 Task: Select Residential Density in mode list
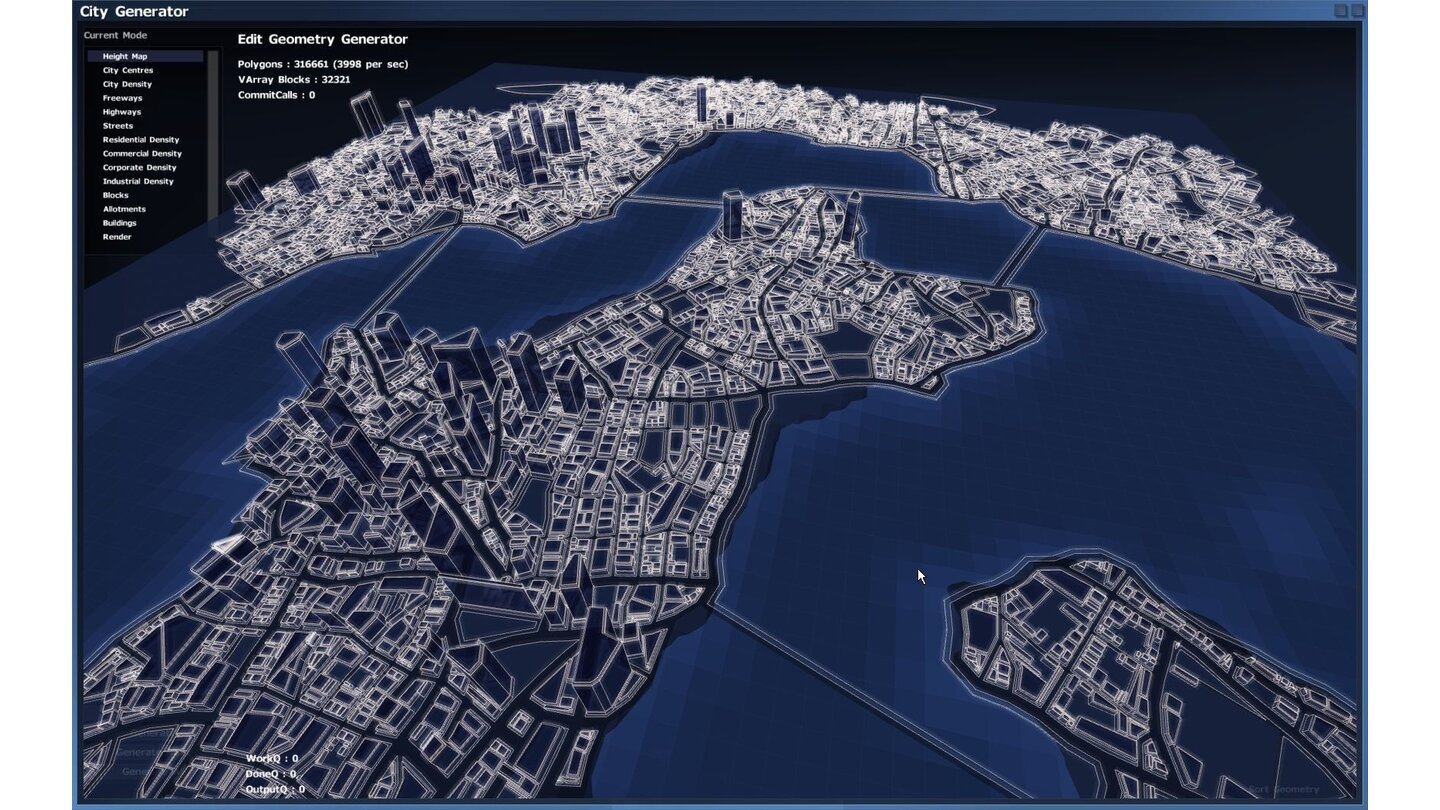(141, 140)
